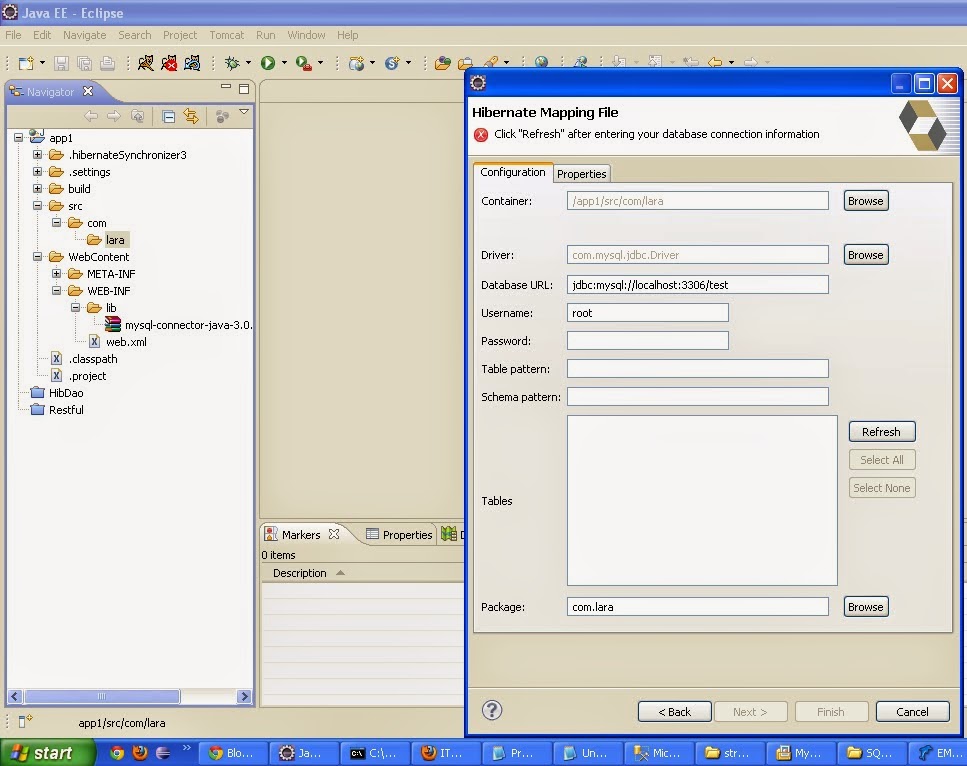Click the Save disk icon in toolbar

click(61, 63)
